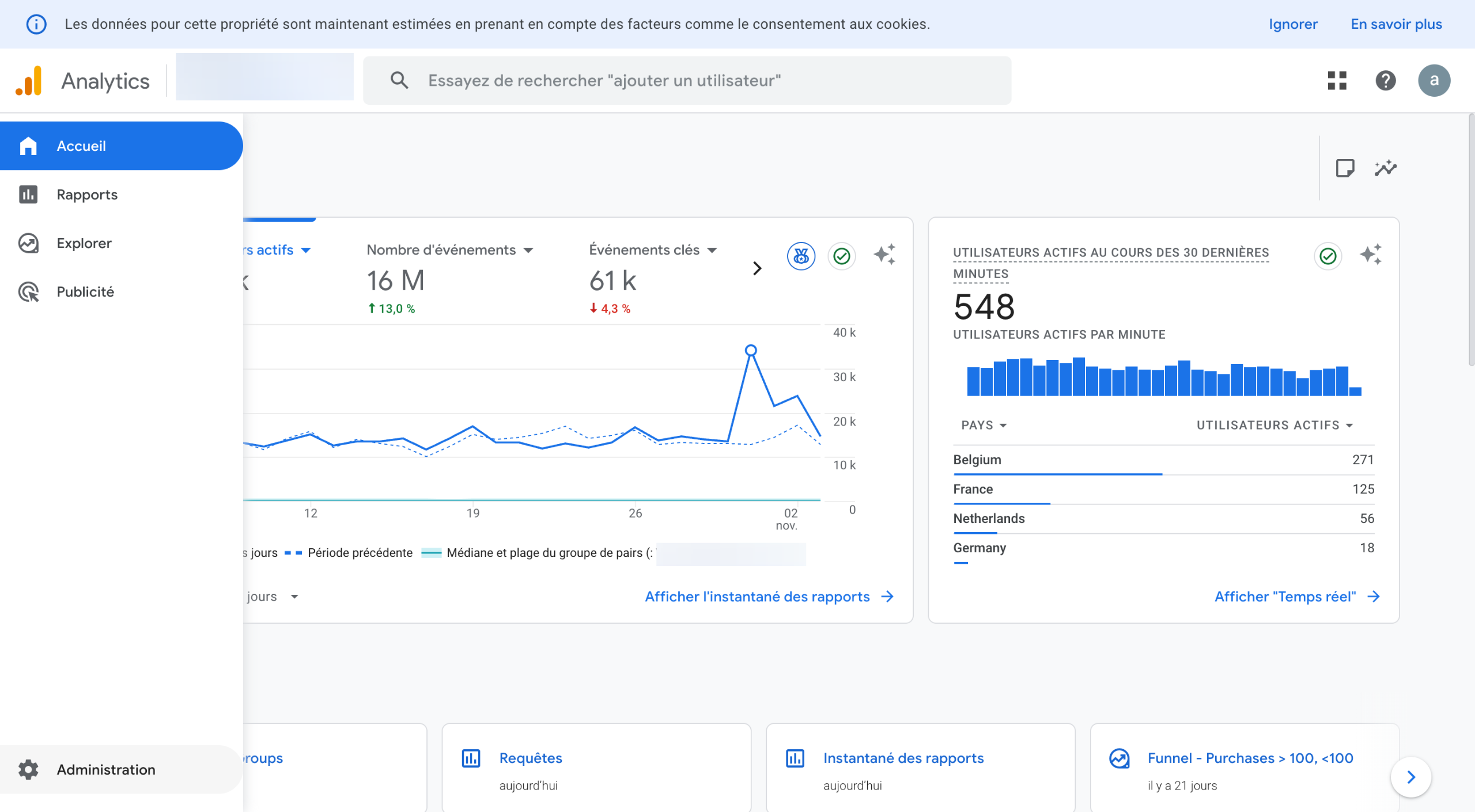The width and height of the screenshot is (1475, 812).
Task: Open the help question mark icon
Action: [1385, 81]
